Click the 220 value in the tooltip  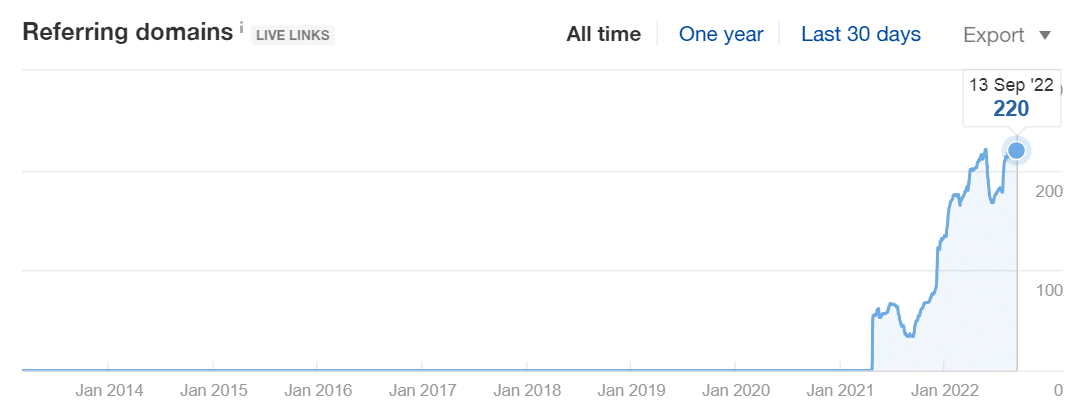[x=1011, y=108]
